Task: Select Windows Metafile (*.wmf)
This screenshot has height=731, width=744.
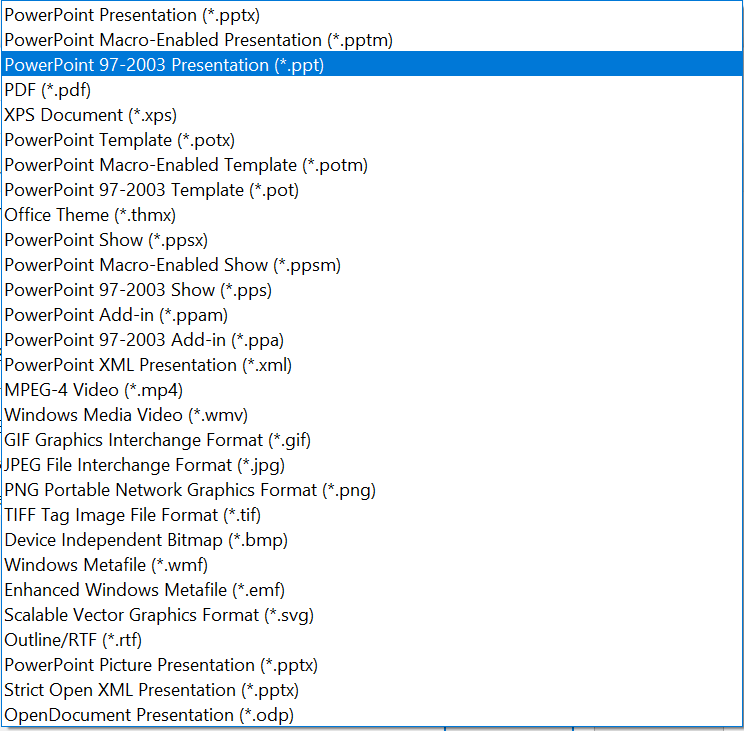Action: [x=372, y=564]
